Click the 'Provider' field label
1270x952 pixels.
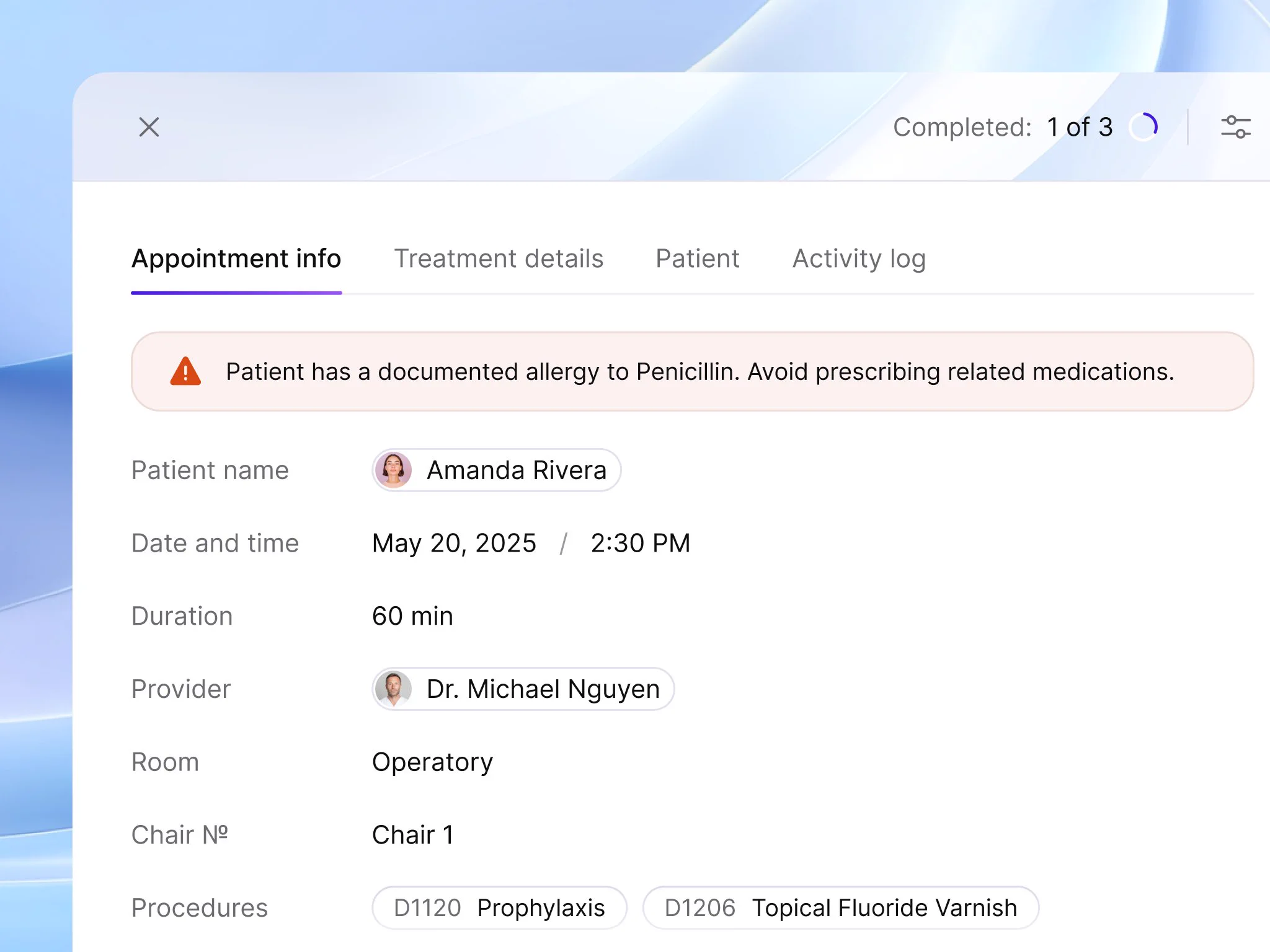pos(181,689)
